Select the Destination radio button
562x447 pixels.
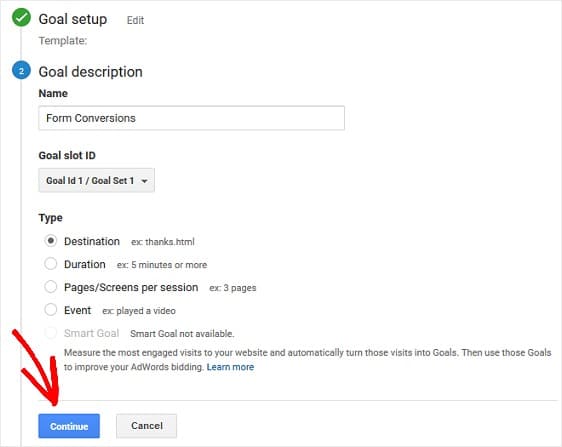tap(51, 241)
